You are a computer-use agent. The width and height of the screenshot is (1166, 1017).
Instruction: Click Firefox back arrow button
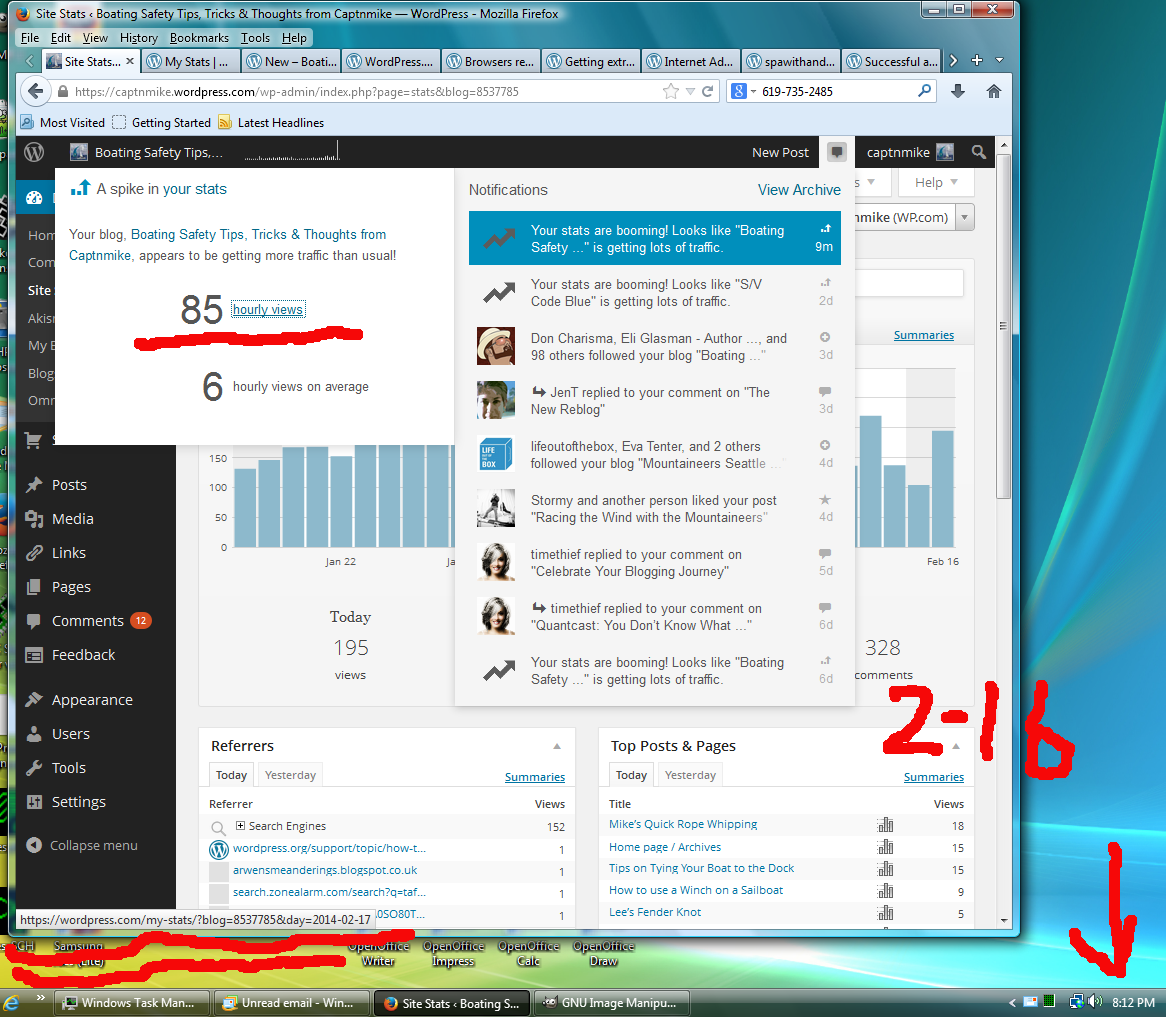(x=36, y=91)
